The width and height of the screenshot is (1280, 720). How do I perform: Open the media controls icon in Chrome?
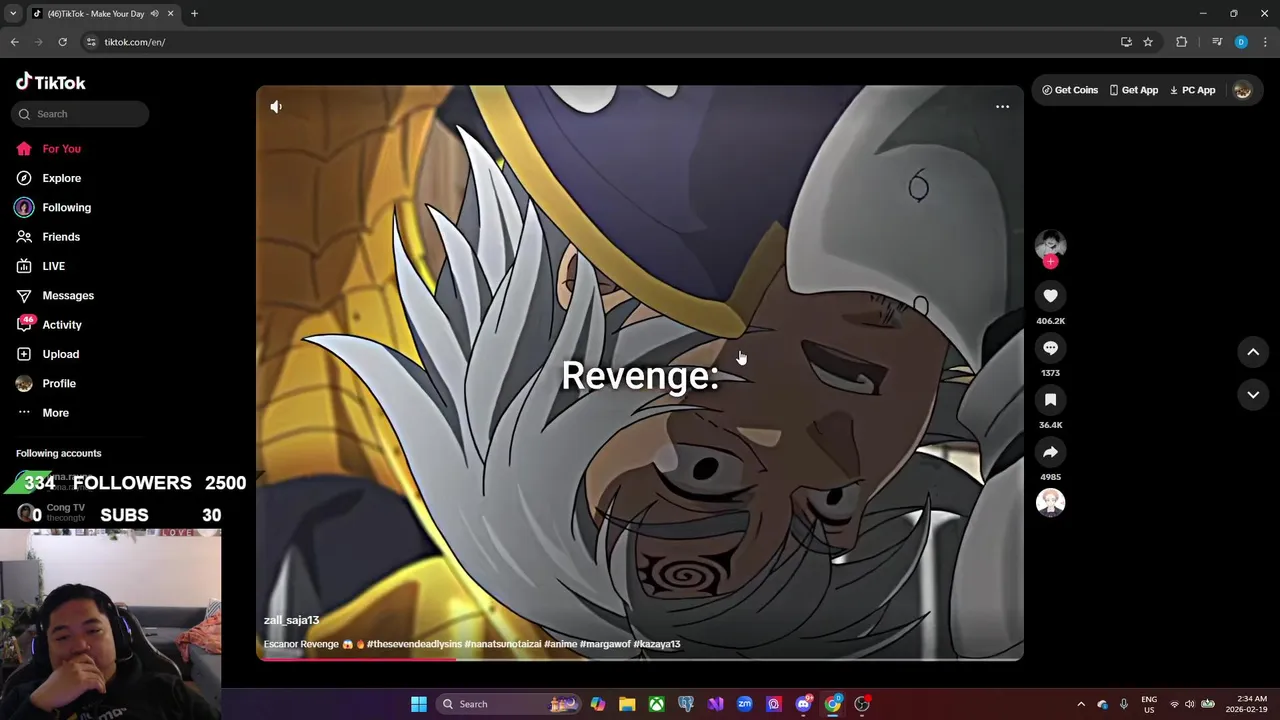click(1217, 42)
